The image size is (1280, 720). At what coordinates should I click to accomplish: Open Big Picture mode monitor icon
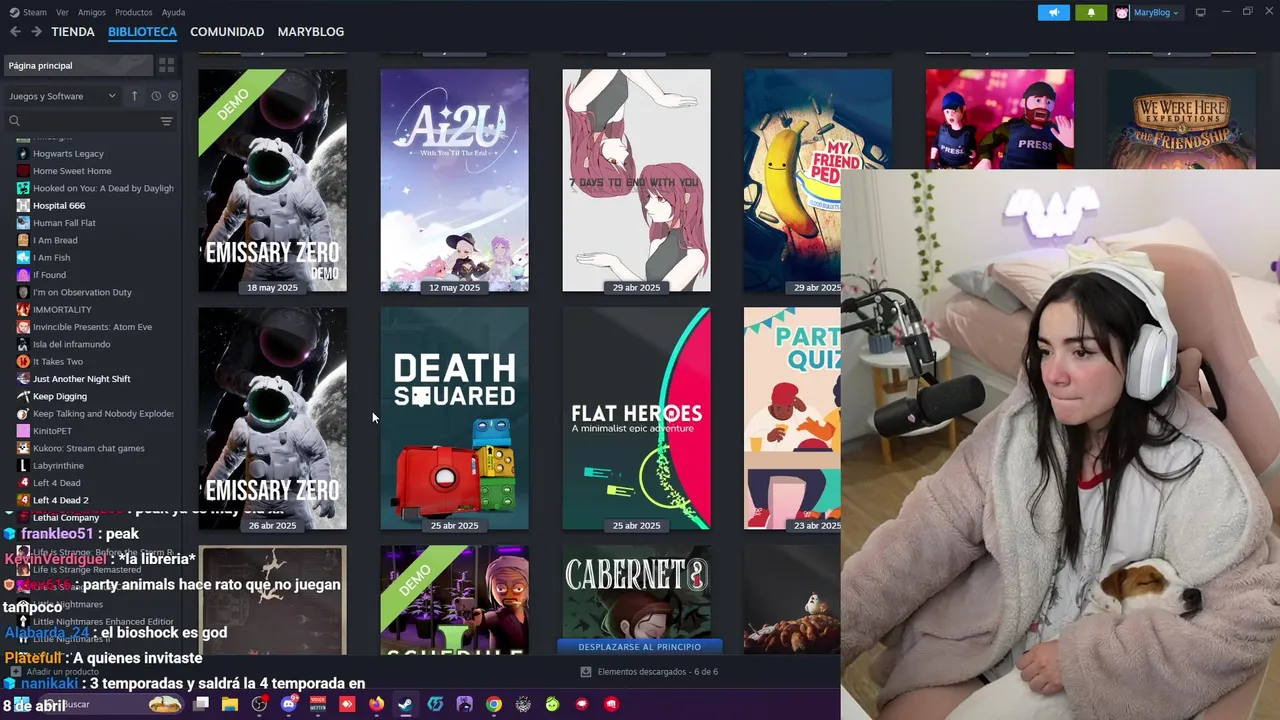pyautogui.click(x=1200, y=12)
